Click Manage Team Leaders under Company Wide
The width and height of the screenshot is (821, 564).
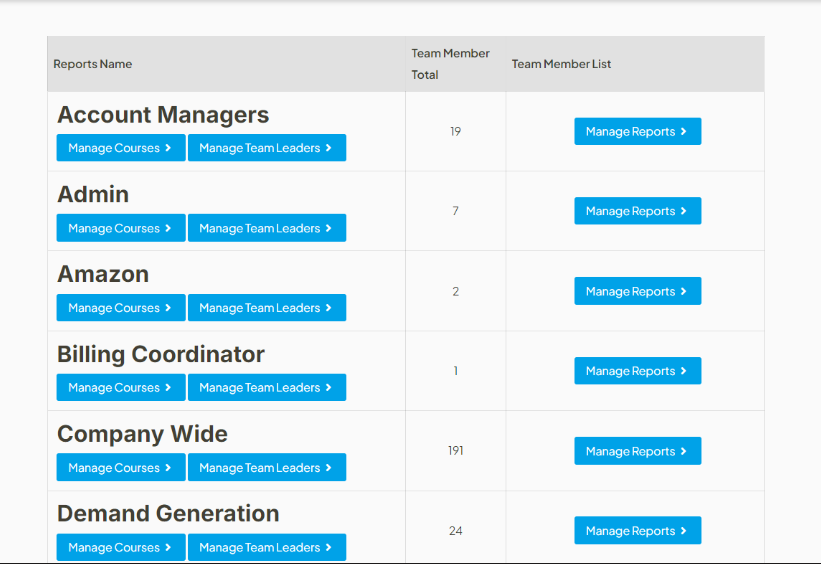click(x=266, y=468)
